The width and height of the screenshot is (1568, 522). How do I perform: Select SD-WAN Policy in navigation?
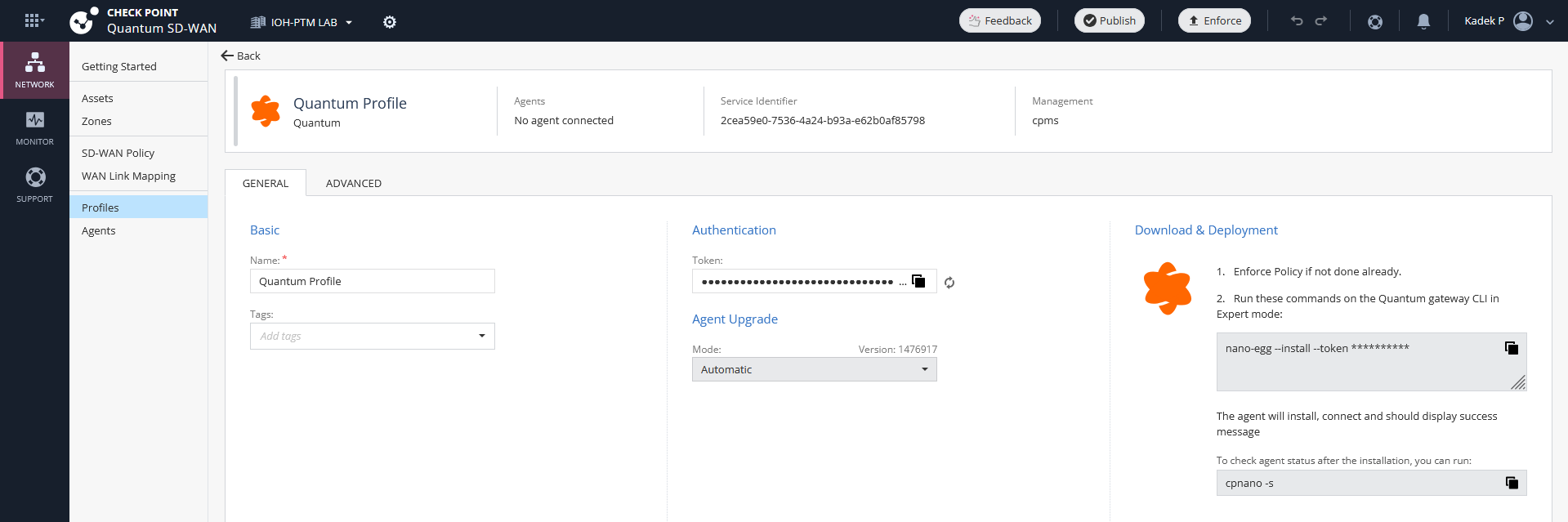point(118,153)
